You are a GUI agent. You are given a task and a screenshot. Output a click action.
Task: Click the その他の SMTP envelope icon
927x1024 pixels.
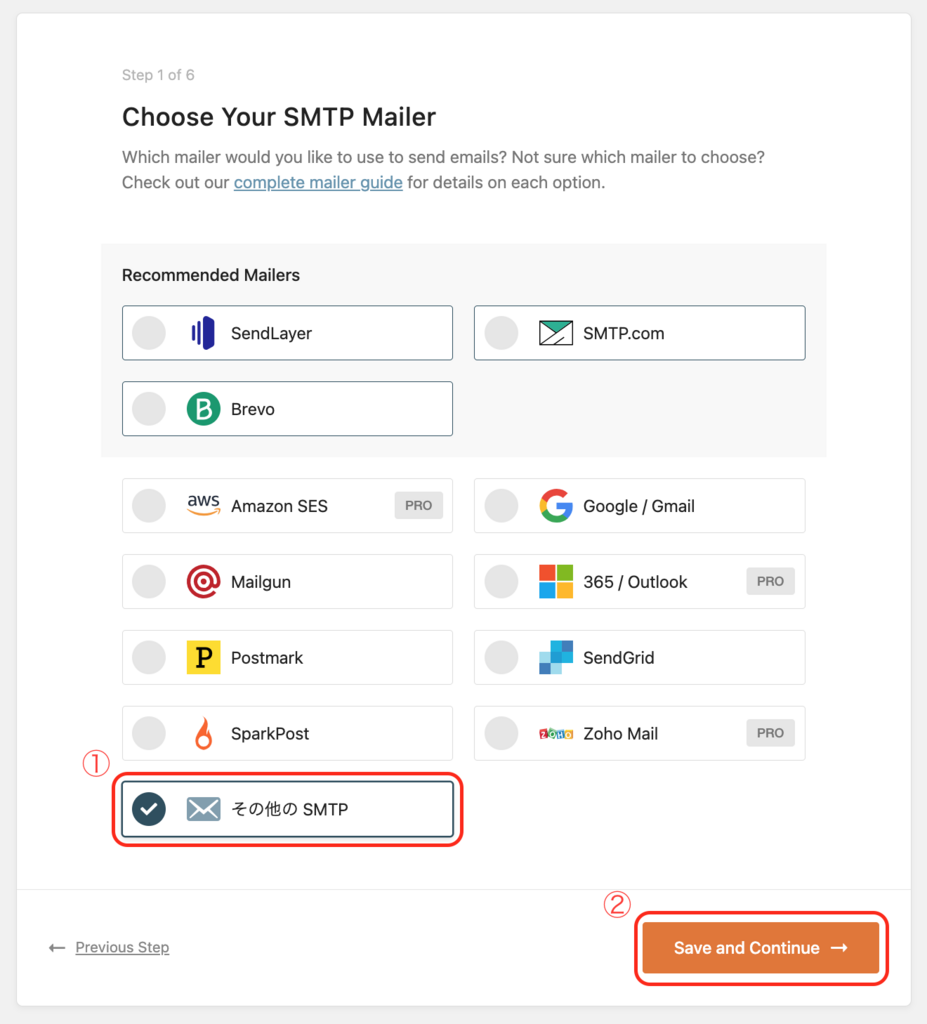click(x=203, y=809)
